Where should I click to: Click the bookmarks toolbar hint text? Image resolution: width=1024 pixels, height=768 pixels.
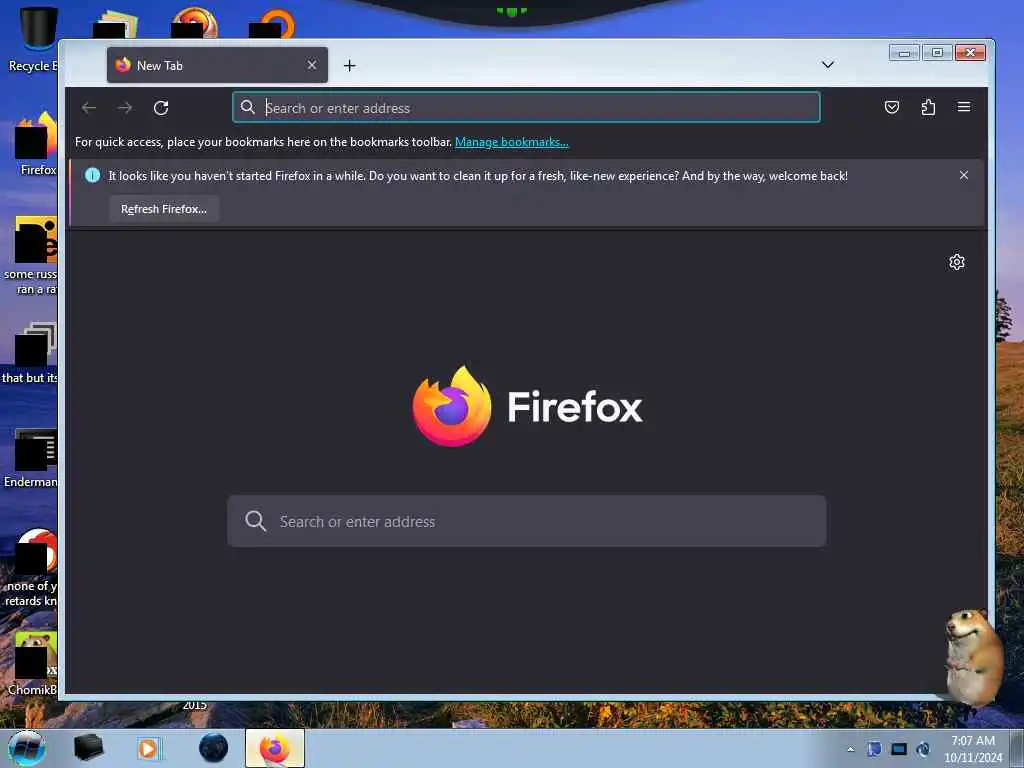point(263,142)
